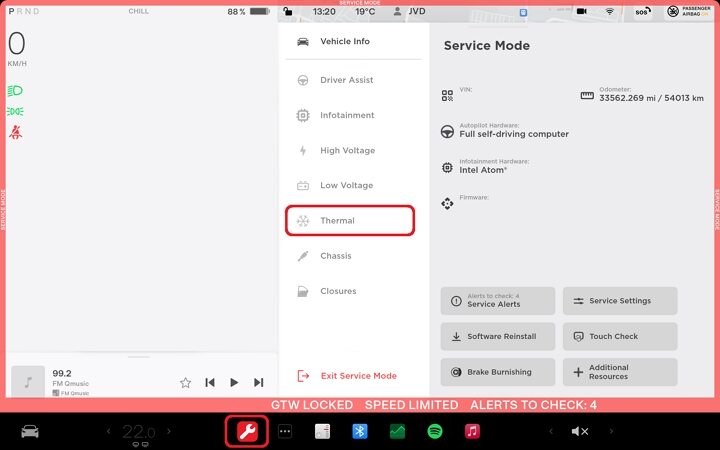The width and height of the screenshot is (720, 450).
Task: Decrease cabin temperature with left arrow
Action: (x=108, y=432)
